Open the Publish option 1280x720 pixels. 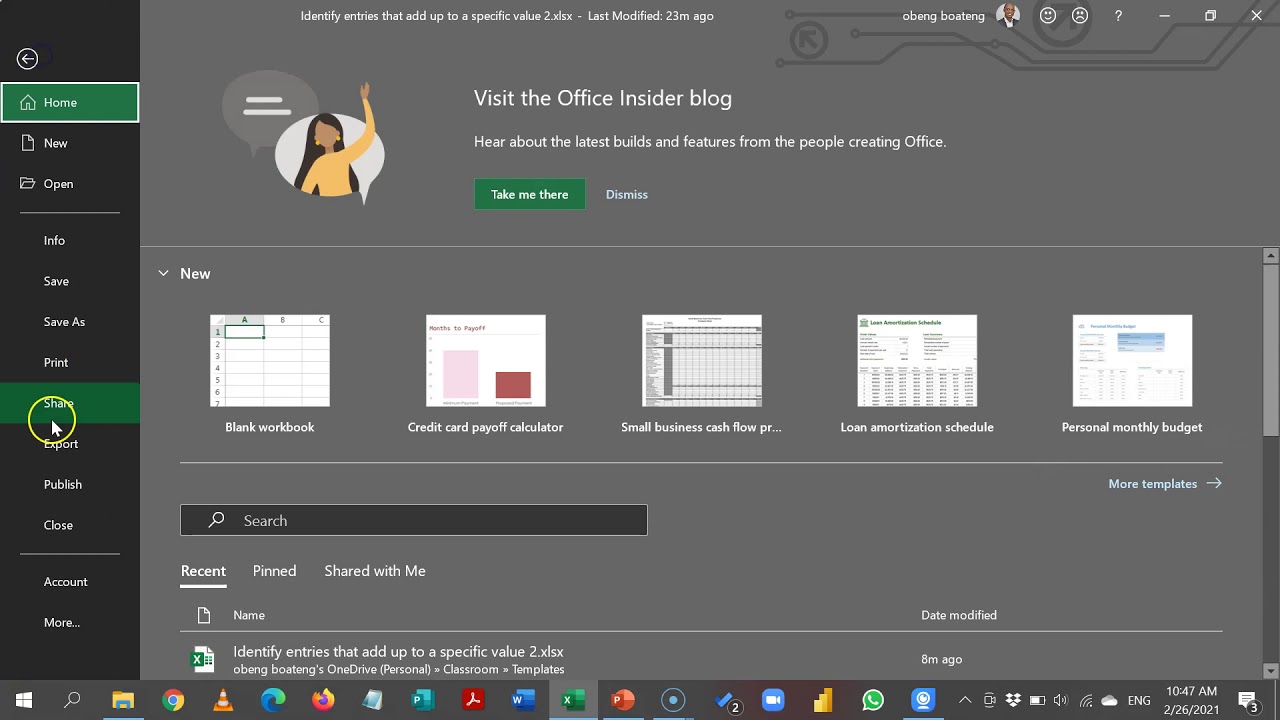70,484
